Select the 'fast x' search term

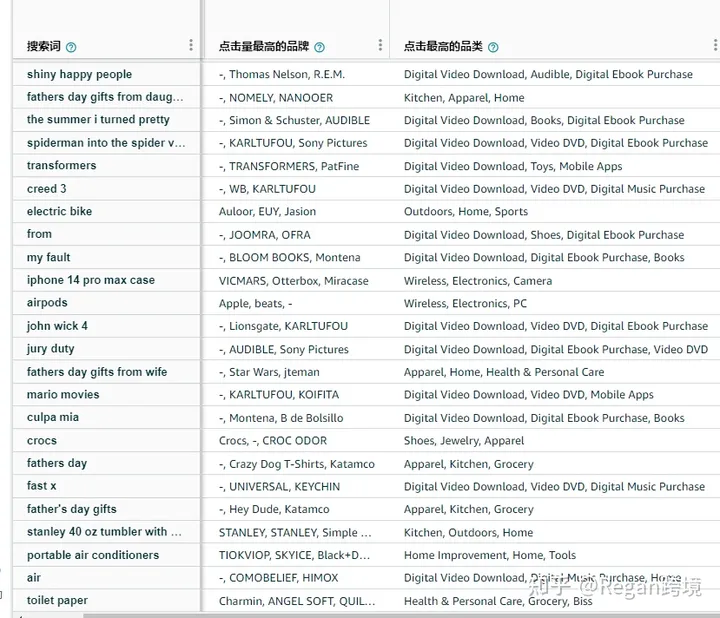point(41,486)
